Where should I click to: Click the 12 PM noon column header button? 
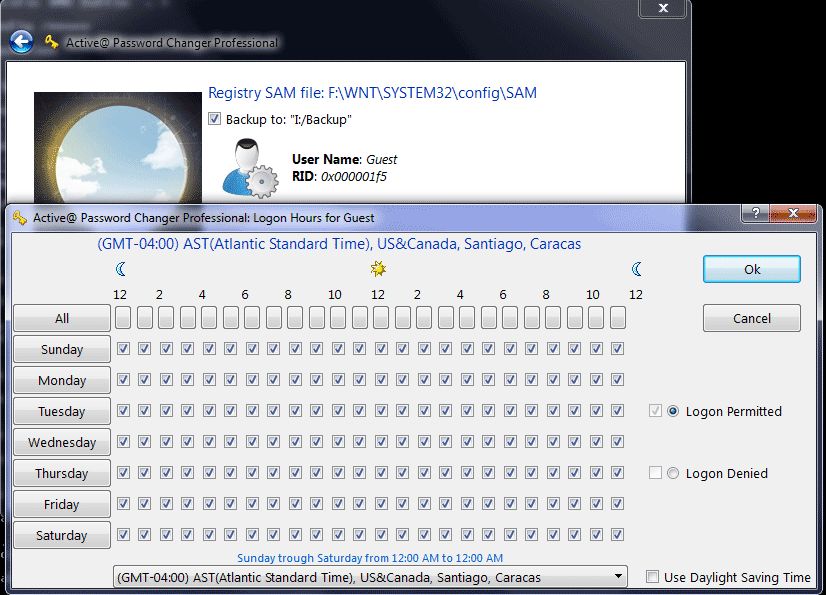point(381,317)
